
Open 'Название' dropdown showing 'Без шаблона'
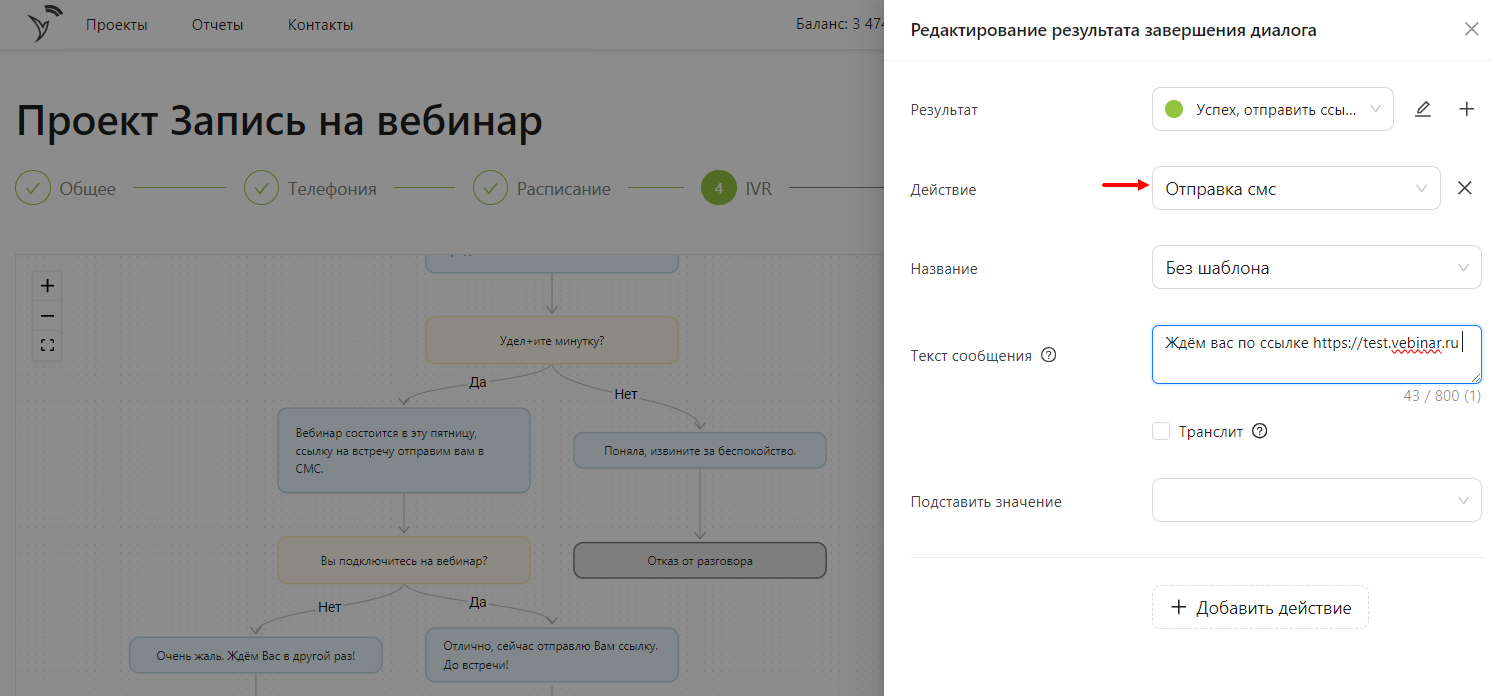(1316, 268)
